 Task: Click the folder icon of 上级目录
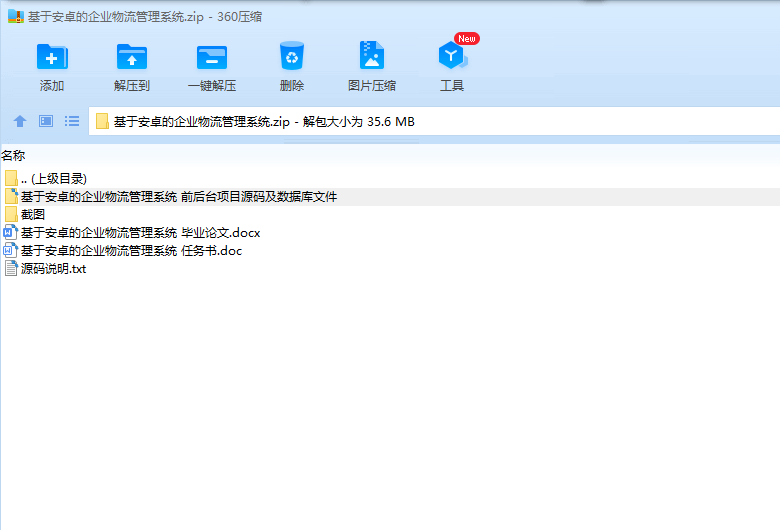click(x=11, y=178)
